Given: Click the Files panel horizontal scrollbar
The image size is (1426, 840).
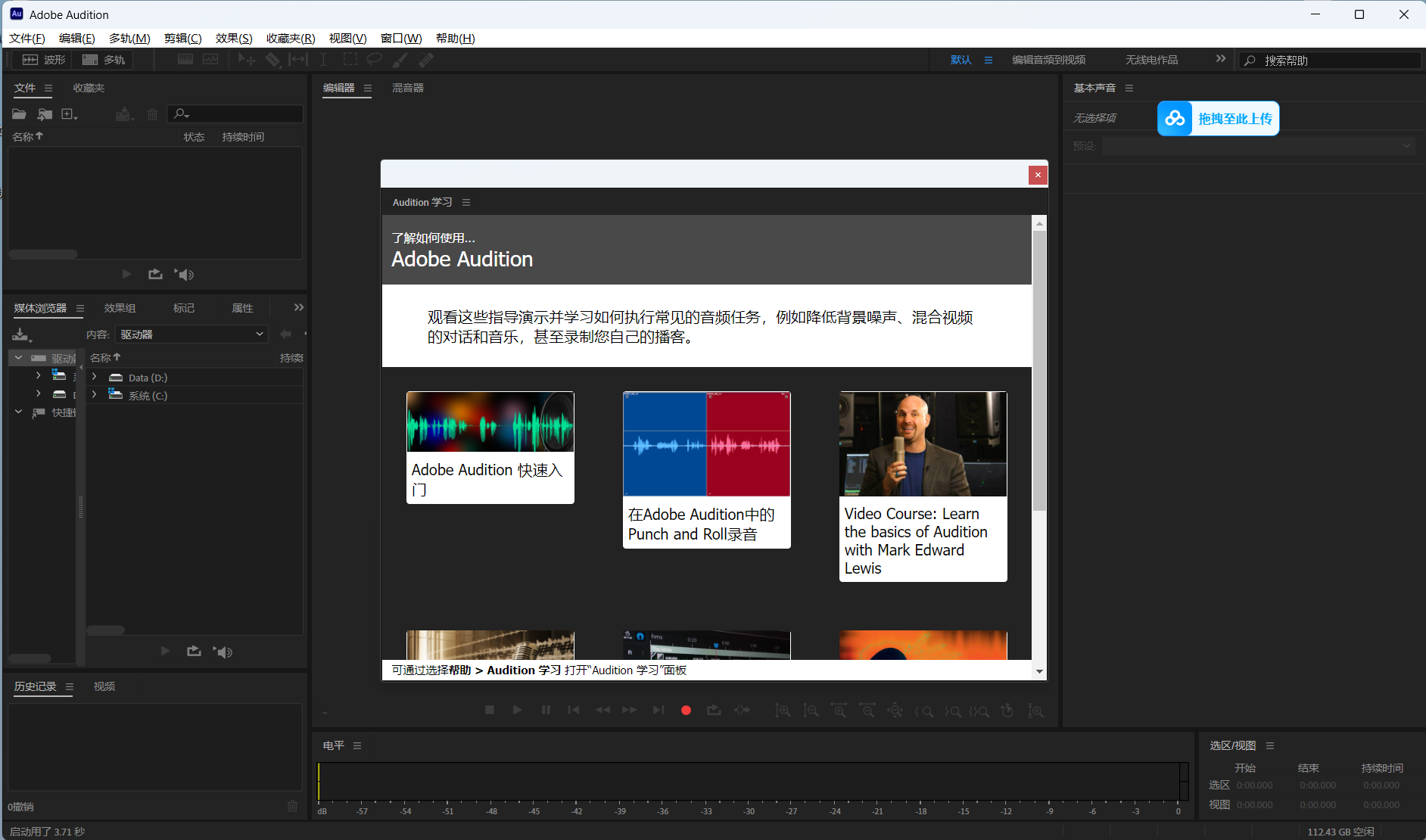Looking at the screenshot, I should click(43, 254).
